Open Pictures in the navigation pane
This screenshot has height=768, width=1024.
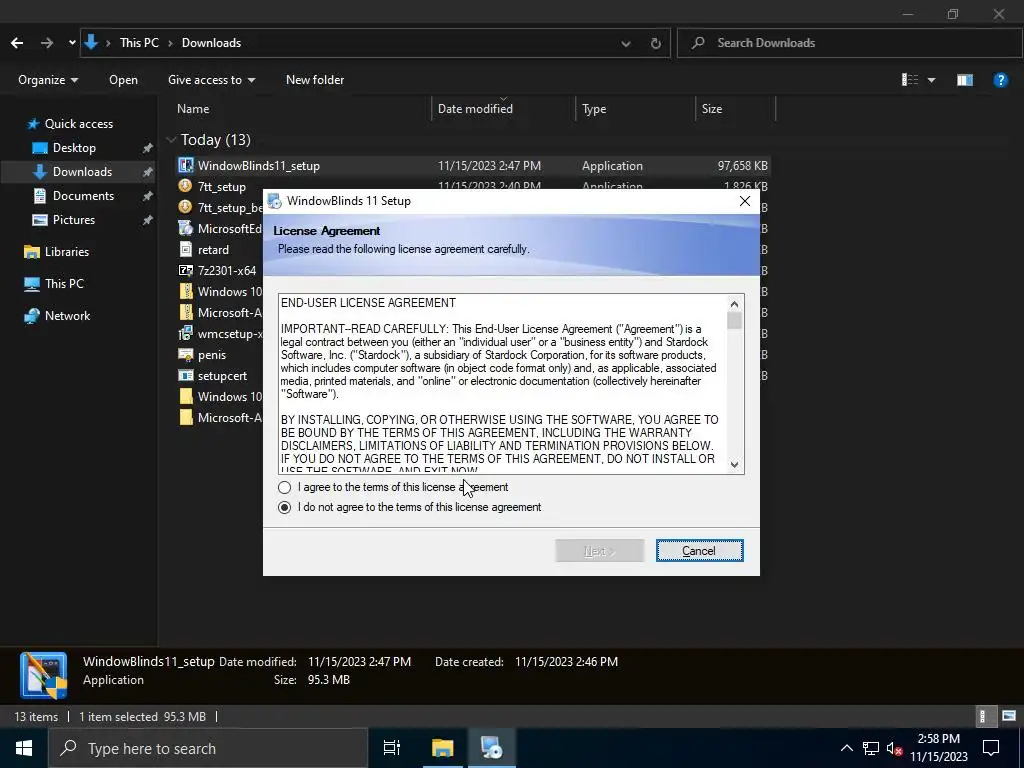(x=74, y=220)
